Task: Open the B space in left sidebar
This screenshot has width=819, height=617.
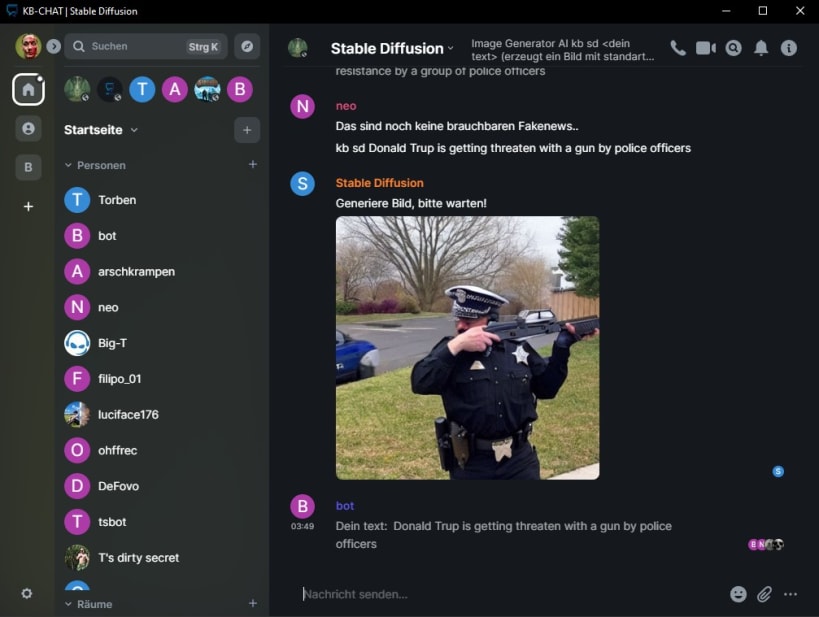Action: click(x=28, y=167)
